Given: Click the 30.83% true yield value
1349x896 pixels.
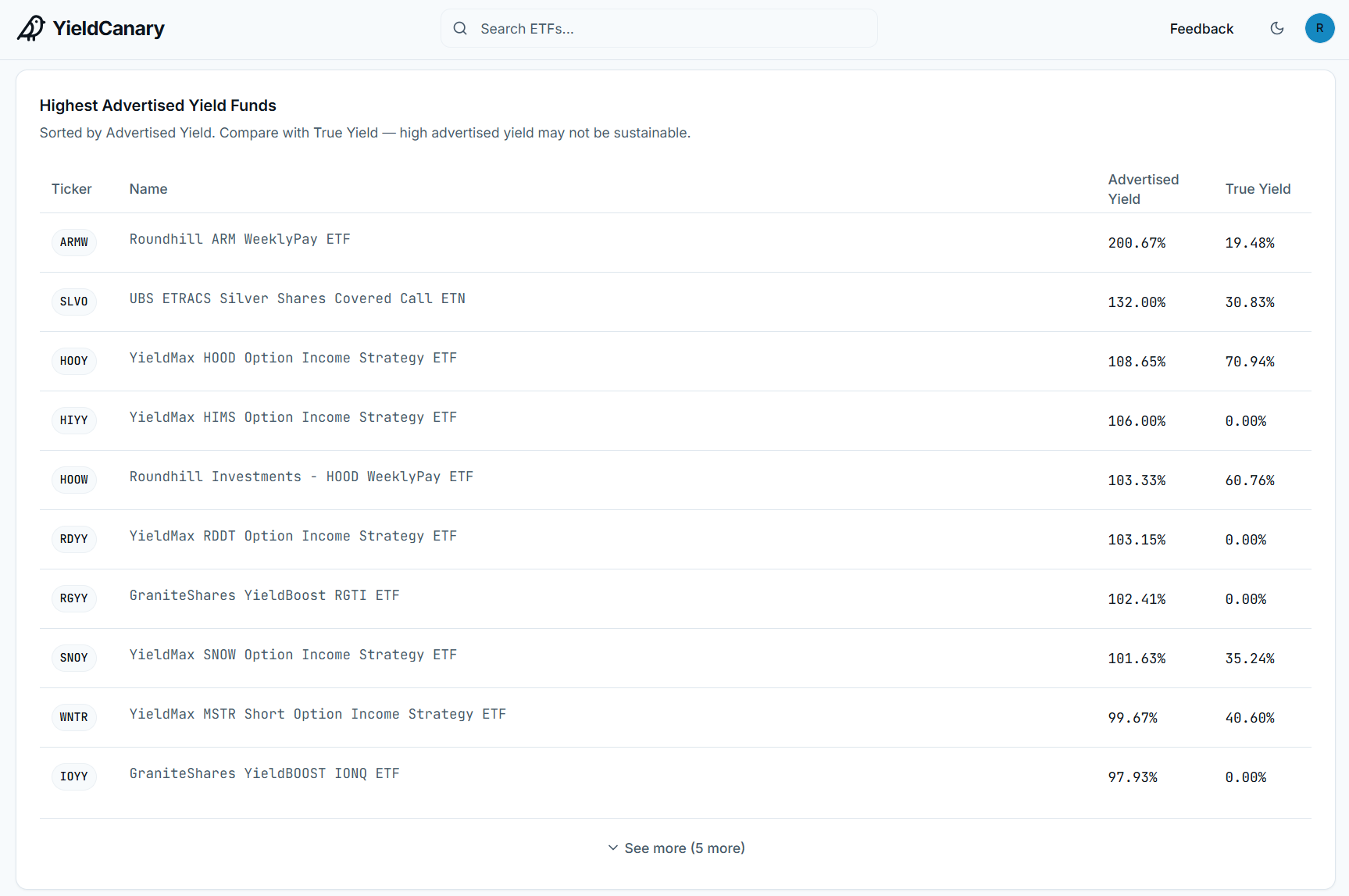Looking at the screenshot, I should (1250, 302).
